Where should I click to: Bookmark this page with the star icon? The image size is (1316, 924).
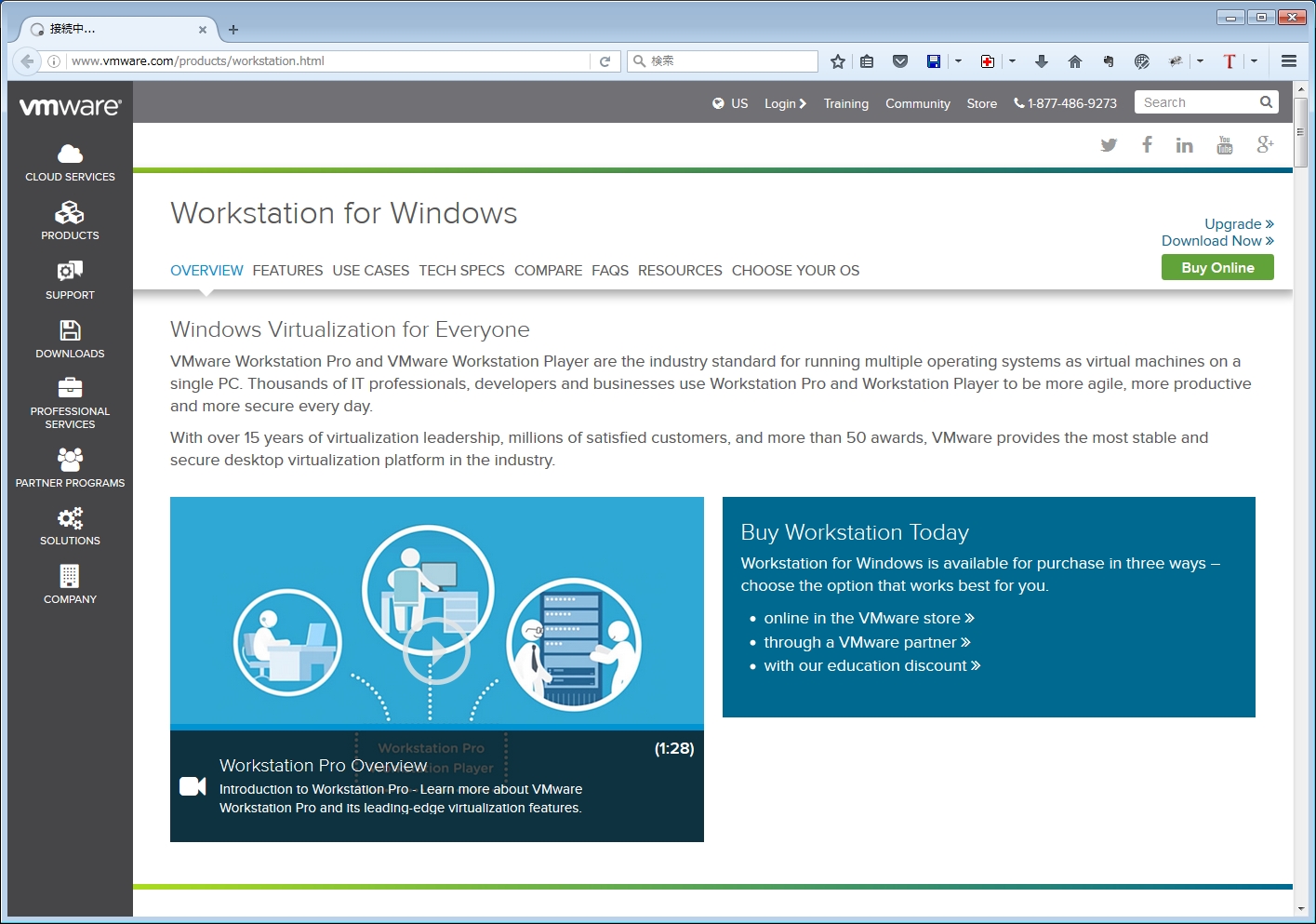(838, 61)
